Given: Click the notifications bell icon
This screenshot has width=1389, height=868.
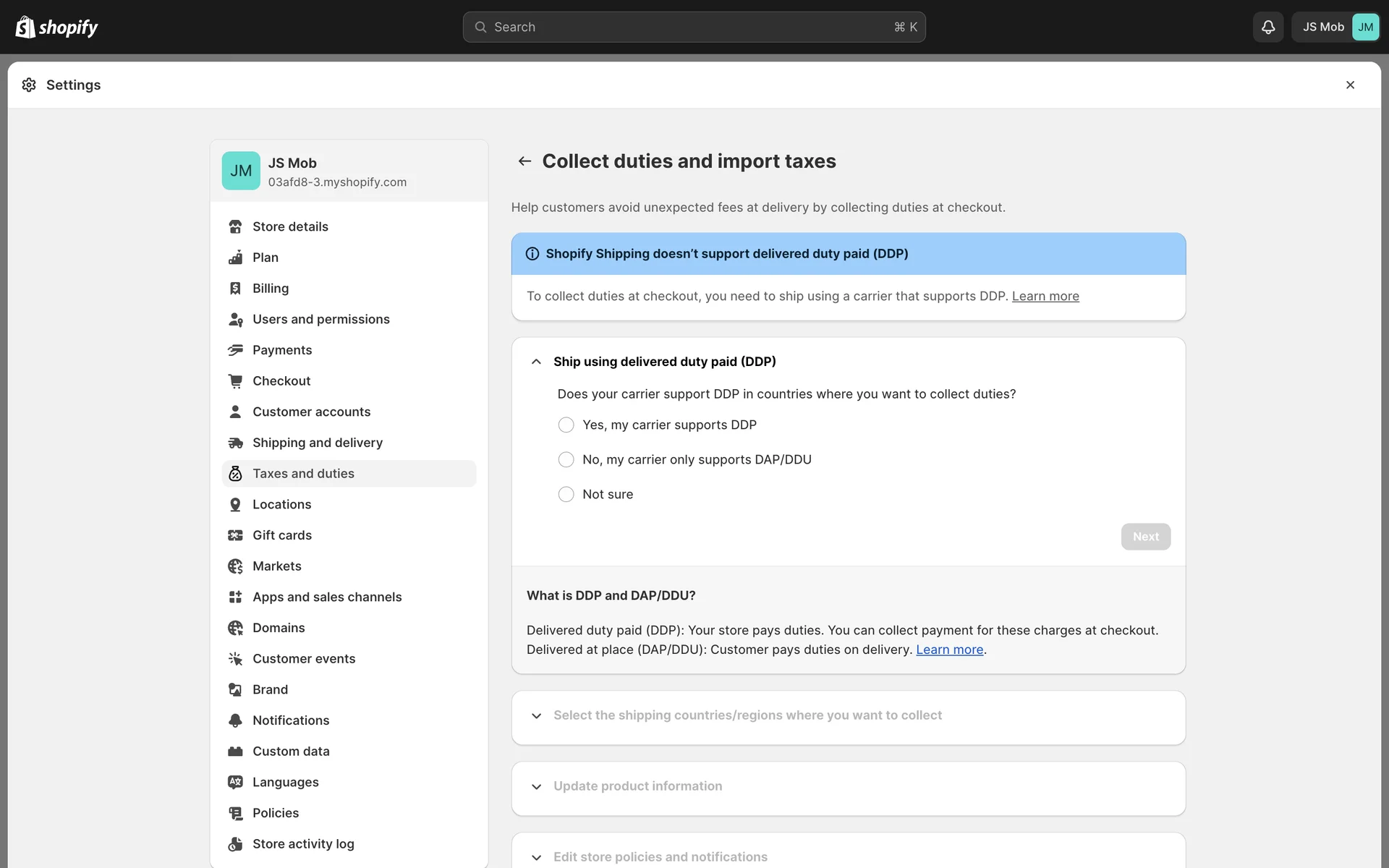Looking at the screenshot, I should tap(1267, 27).
